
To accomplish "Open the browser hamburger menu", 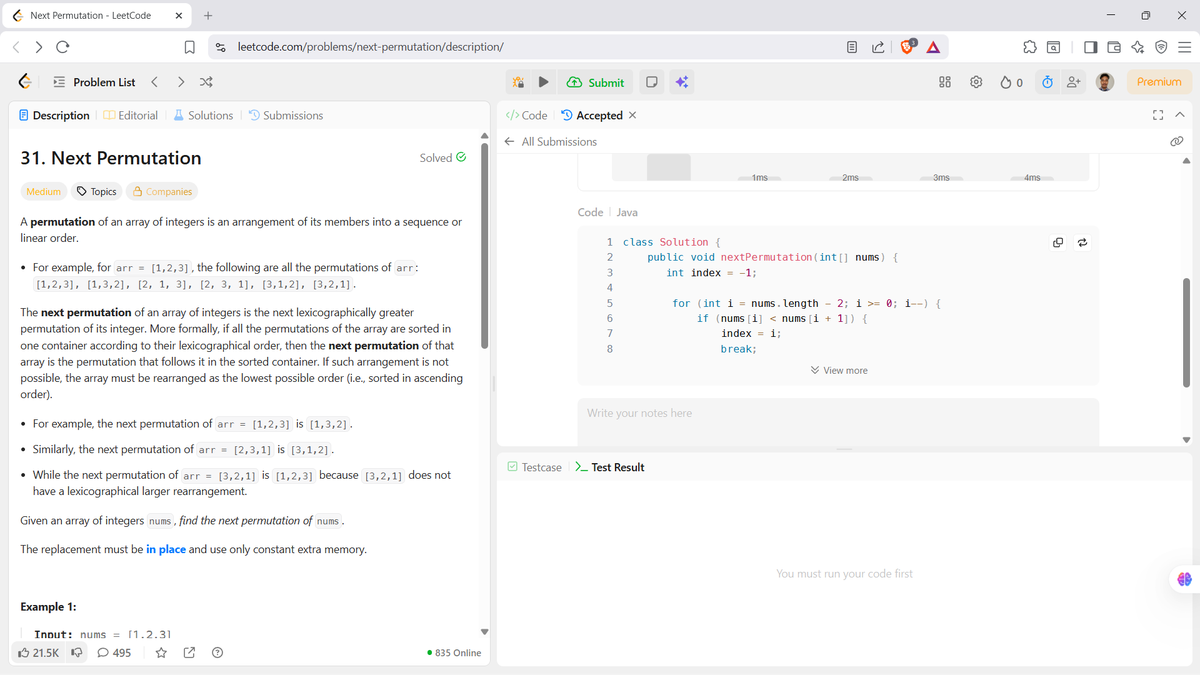I will pyautogui.click(x=1183, y=47).
